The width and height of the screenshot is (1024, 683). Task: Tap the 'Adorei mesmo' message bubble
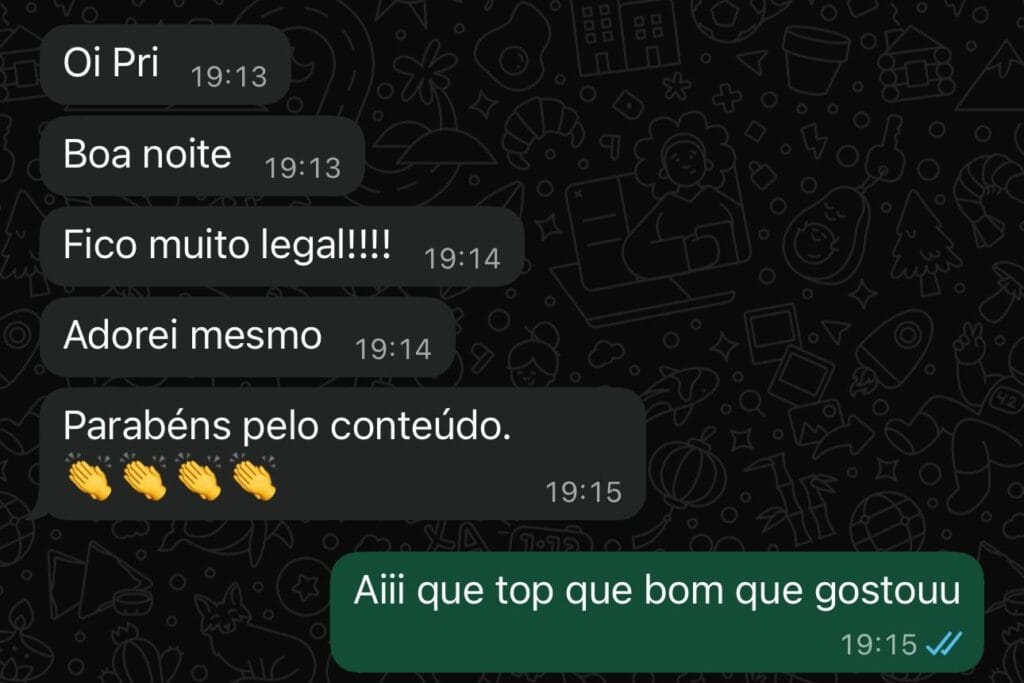tap(248, 338)
